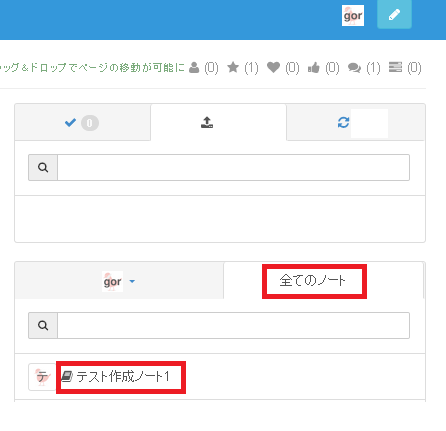This screenshot has width=446, height=431.
Task: Click the thumbs-up icon
Action: tap(314, 68)
